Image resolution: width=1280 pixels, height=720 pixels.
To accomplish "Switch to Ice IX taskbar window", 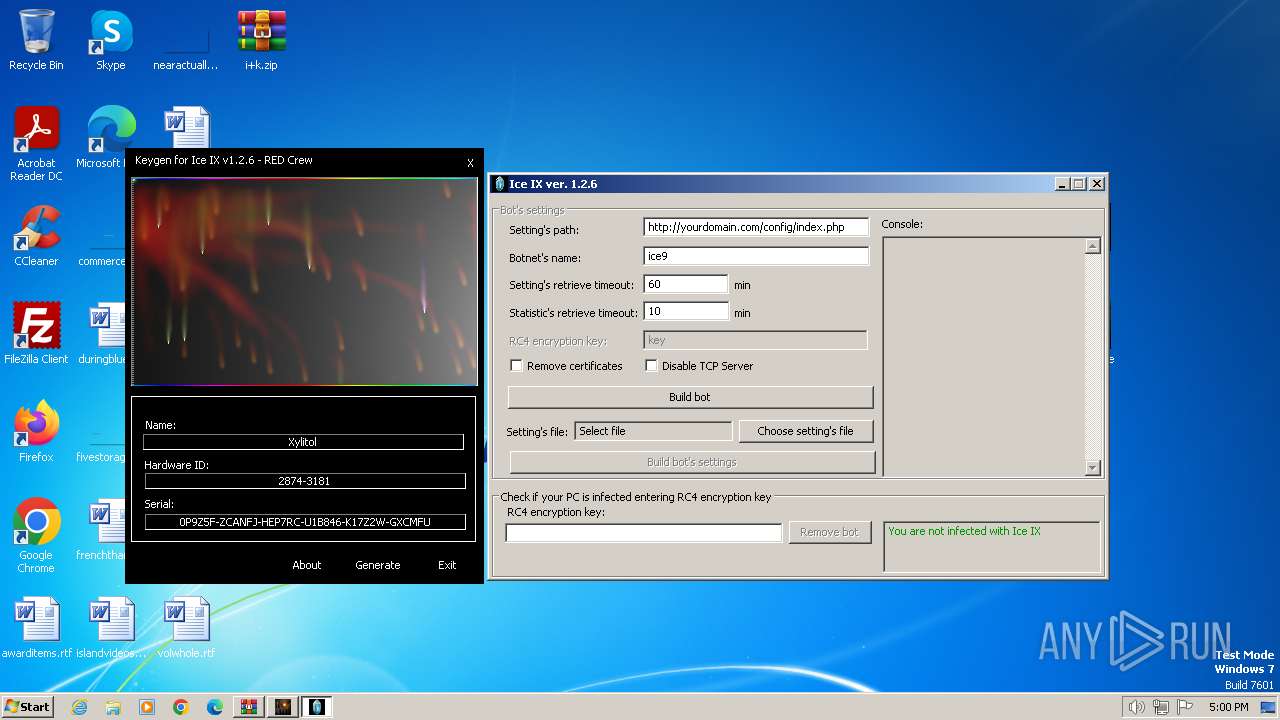I will click(317, 707).
